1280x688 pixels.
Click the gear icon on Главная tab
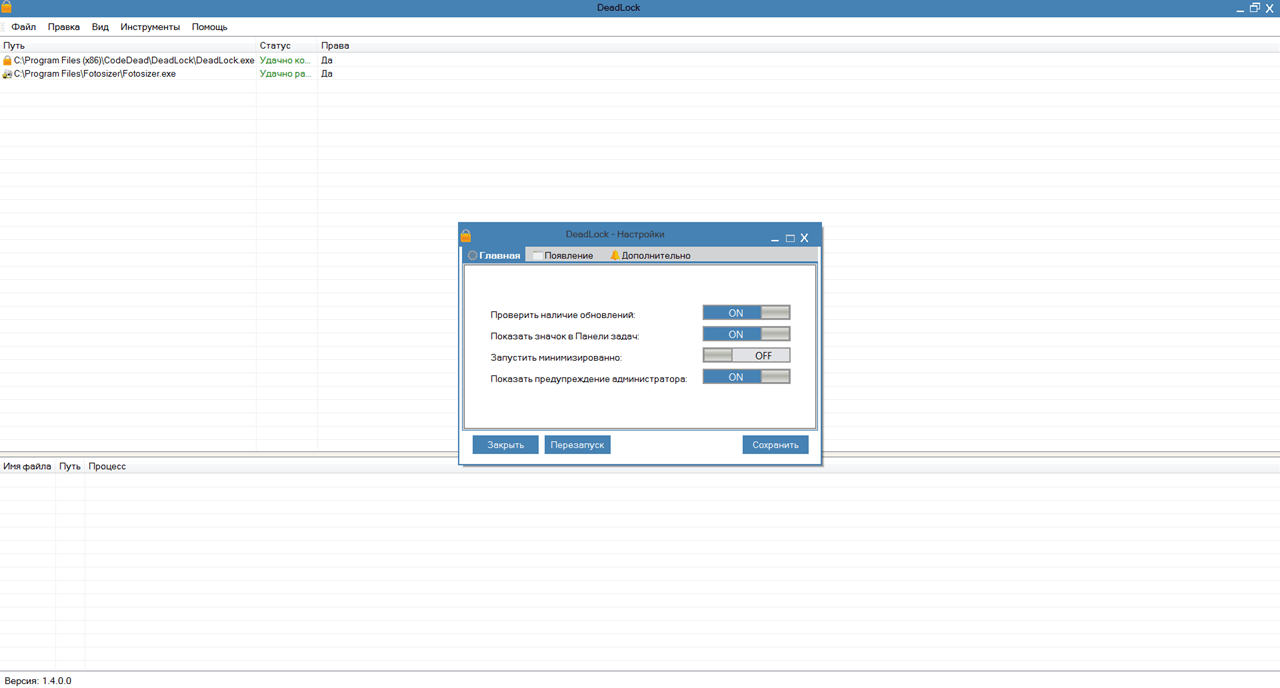click(x=473, y=256)
